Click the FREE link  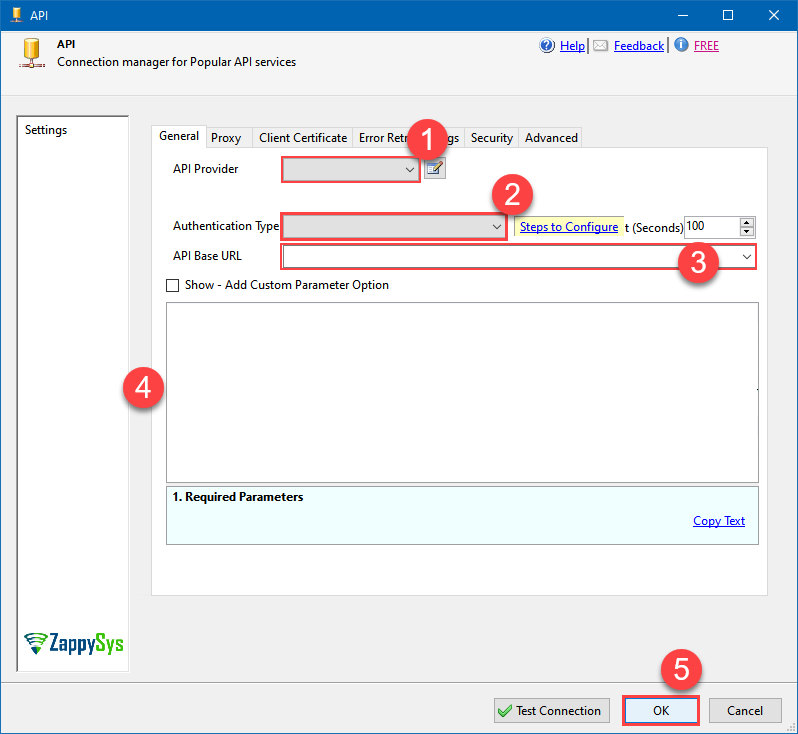(x=706, y=46)
